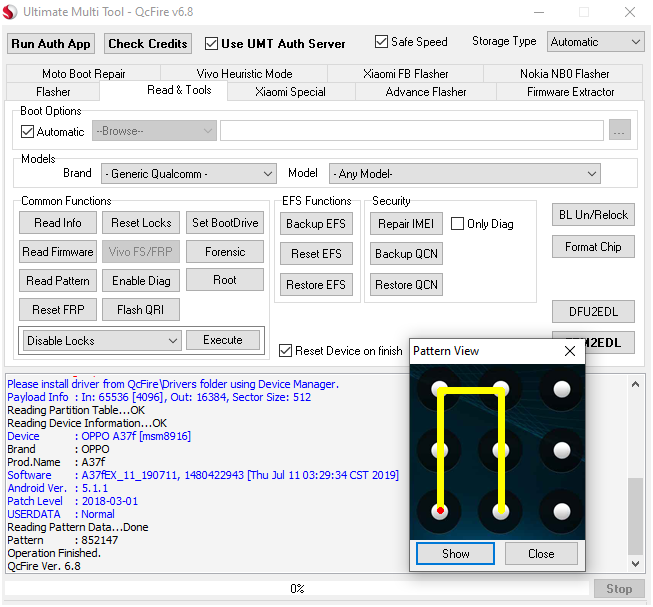Image resolution: width=653 pixels, height=607 pixels.
Task: Disable the Safe Speed checkbox
Action: [381, 42]
